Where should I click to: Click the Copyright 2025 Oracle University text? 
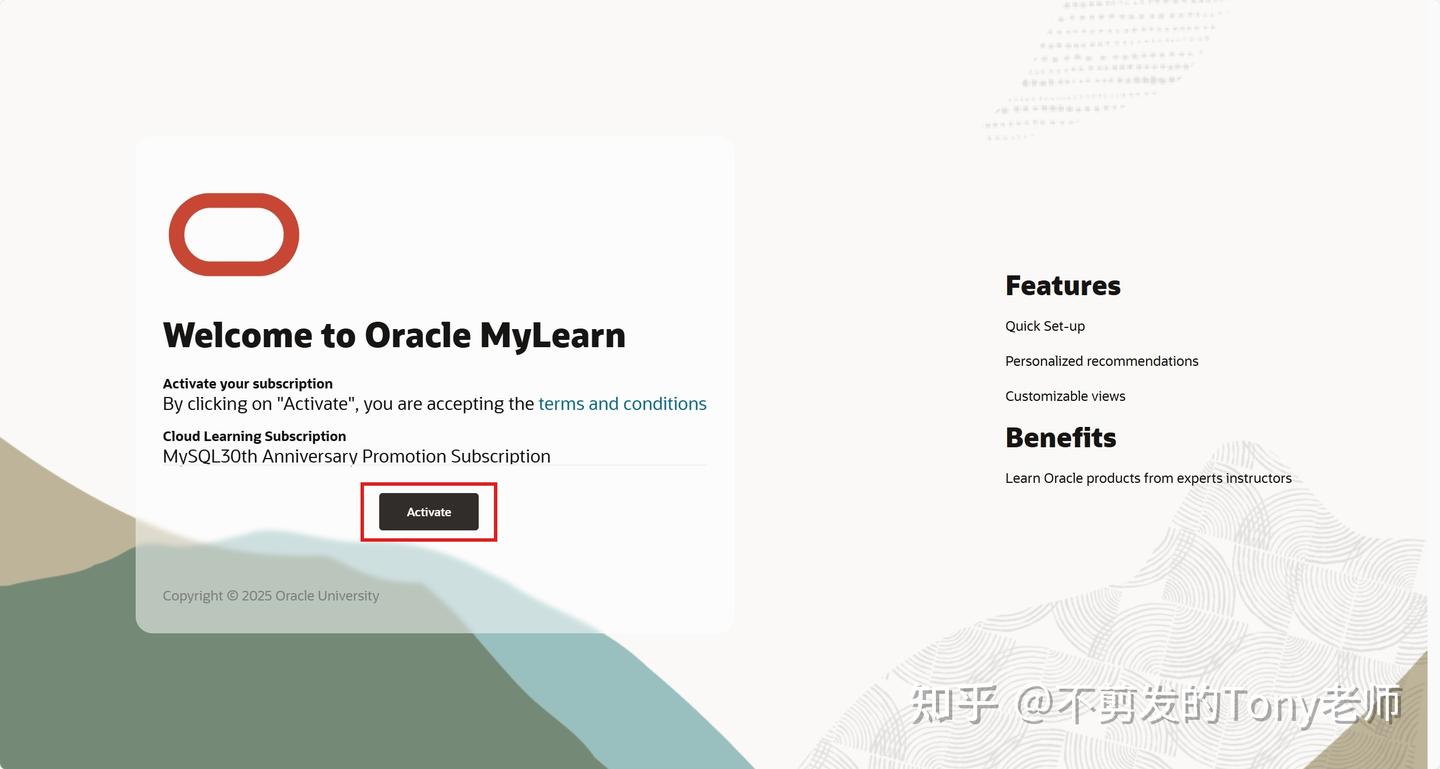271,596
